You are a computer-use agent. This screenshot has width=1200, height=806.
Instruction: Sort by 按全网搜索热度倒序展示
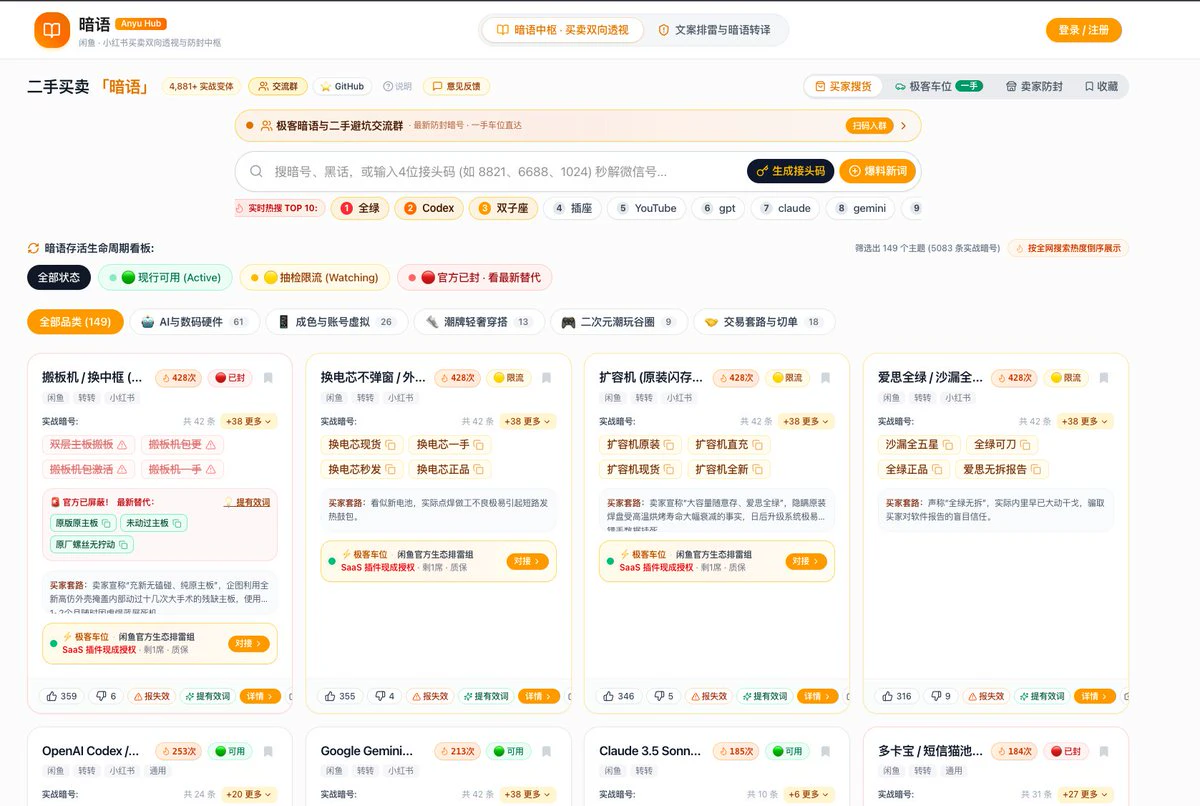pyautogui.click(x=1068, y=248)
